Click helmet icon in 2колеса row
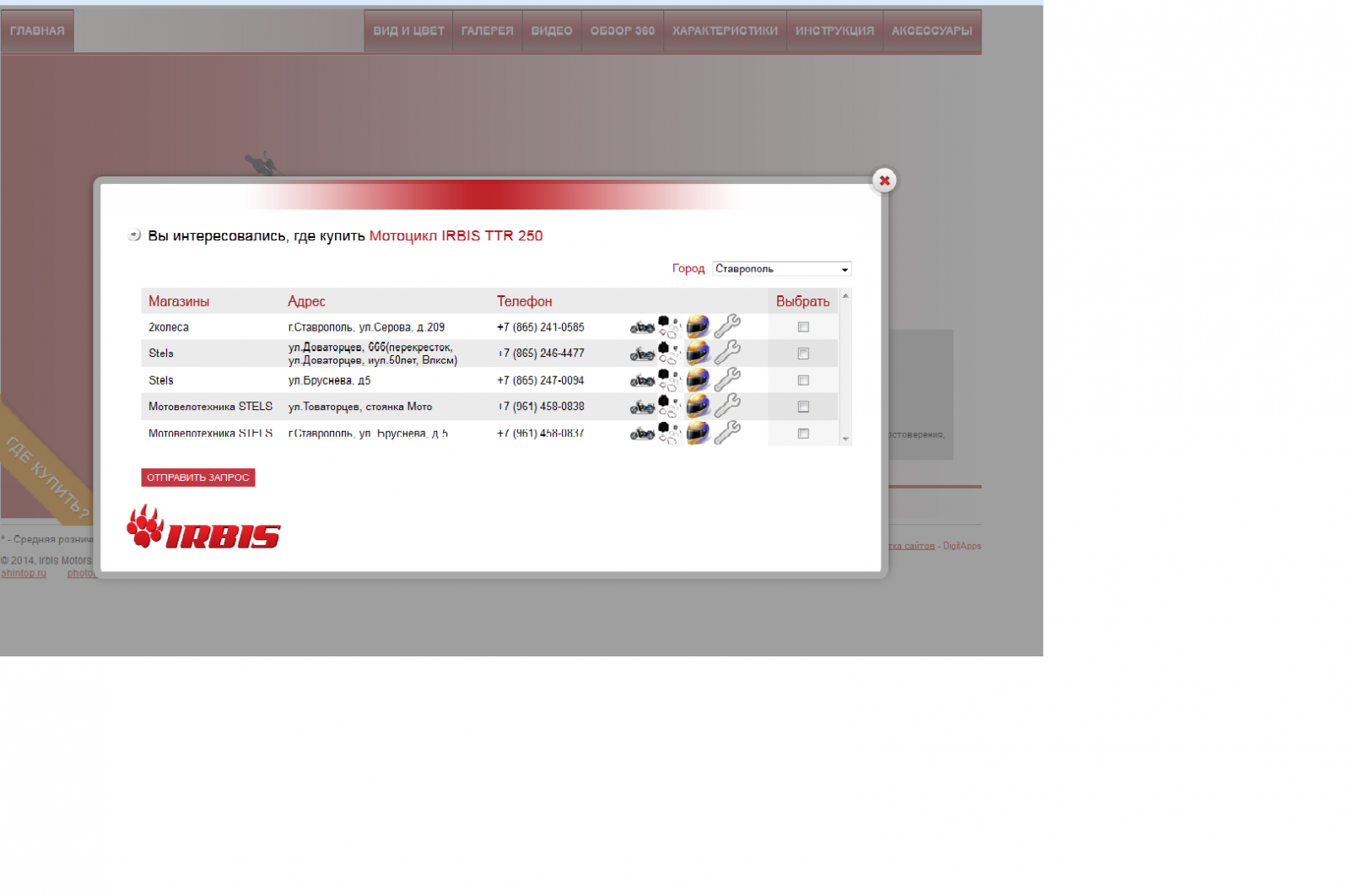 coord(698,327)
